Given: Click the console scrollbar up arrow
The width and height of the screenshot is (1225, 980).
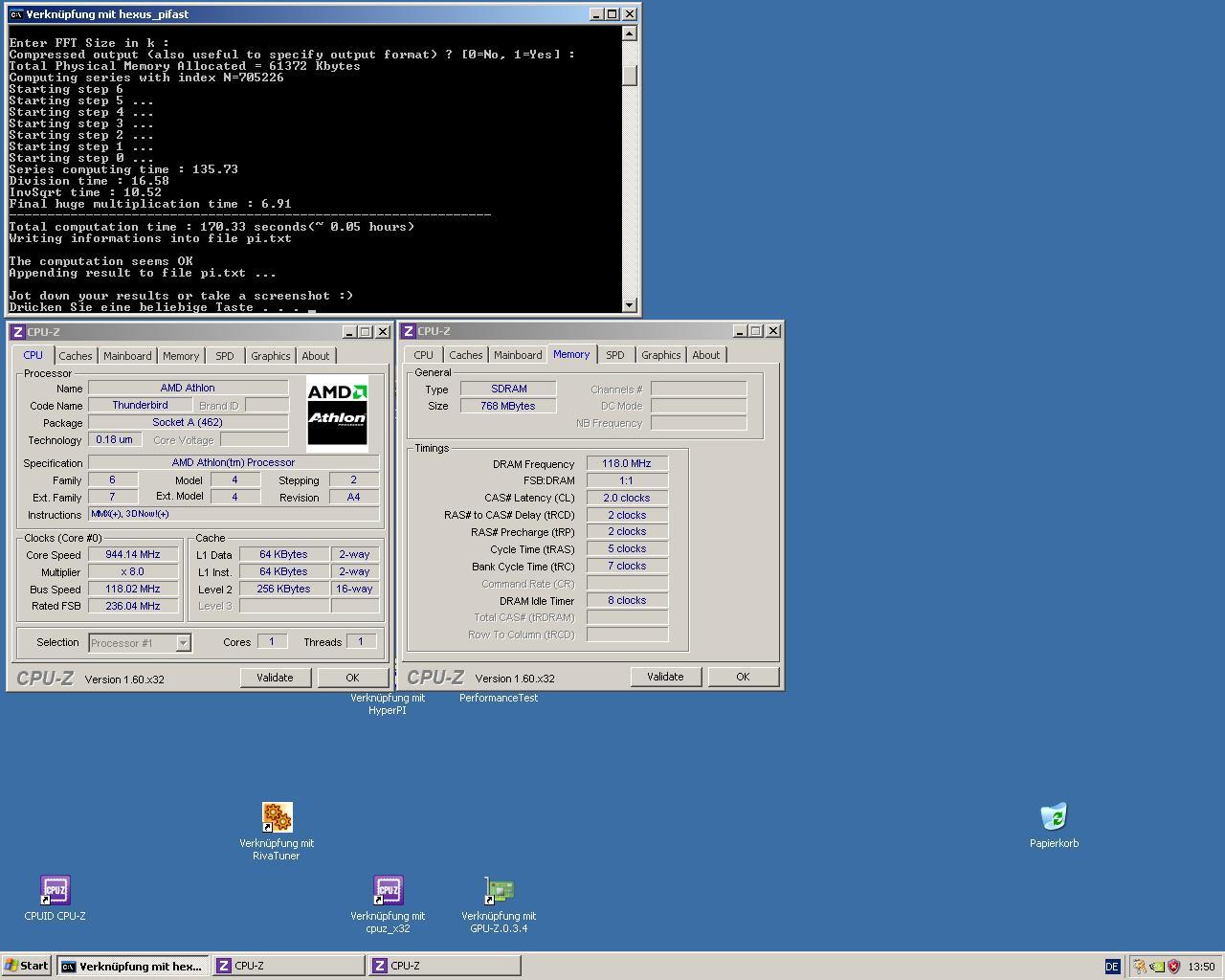Looking at the screenshot, I should click(629, 33).
